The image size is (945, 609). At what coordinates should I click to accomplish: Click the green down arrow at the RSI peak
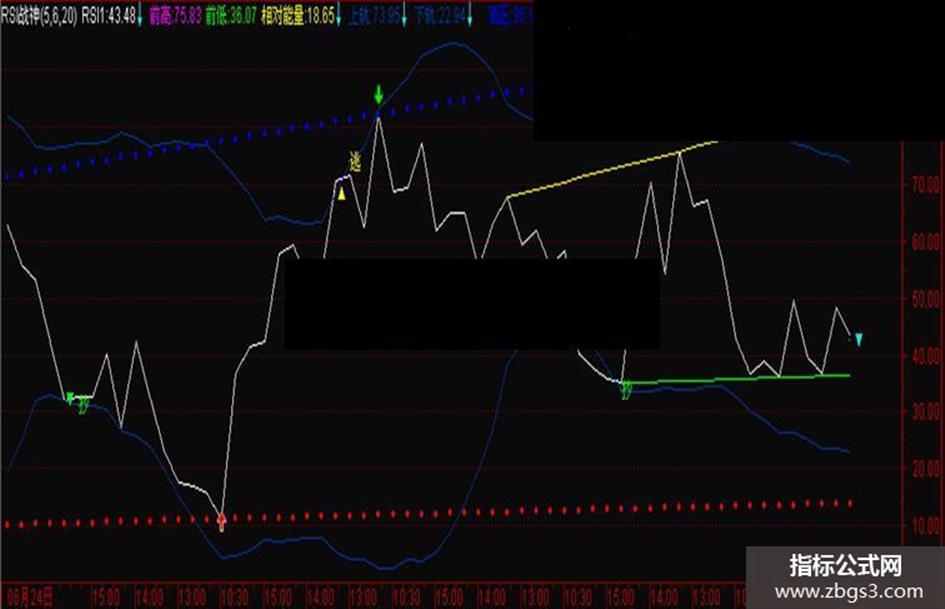coord(378,95)
